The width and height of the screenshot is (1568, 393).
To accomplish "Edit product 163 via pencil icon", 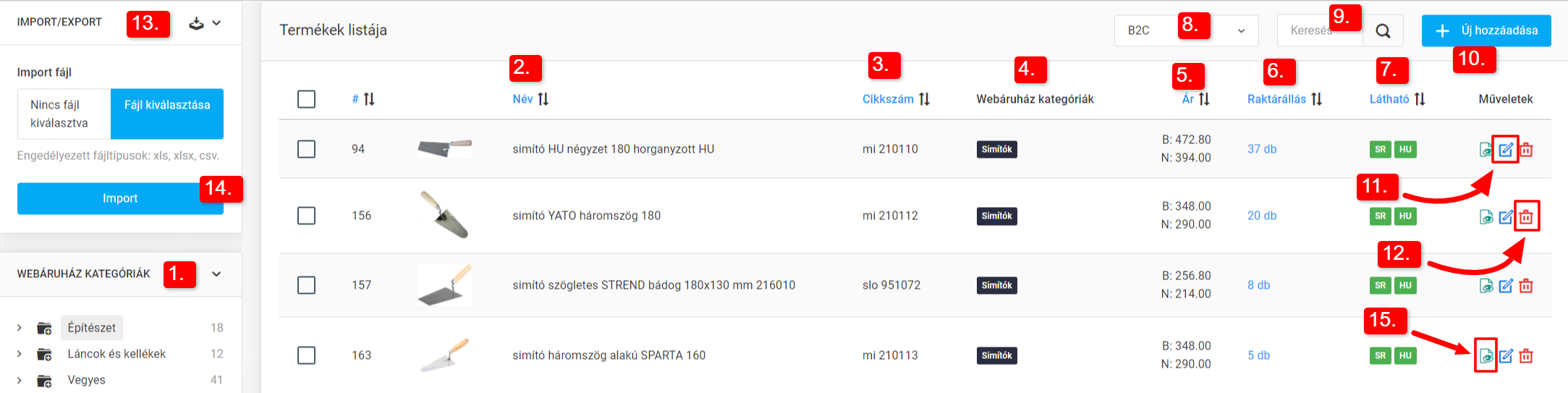I will click(x=1506, y=356).
